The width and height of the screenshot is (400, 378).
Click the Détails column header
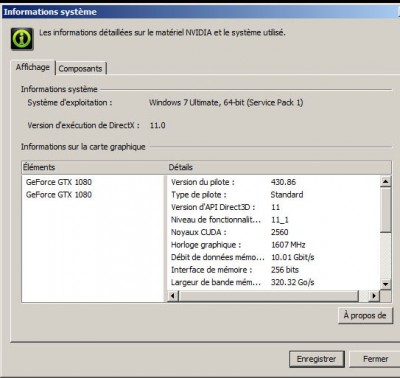tap(279, 167)
